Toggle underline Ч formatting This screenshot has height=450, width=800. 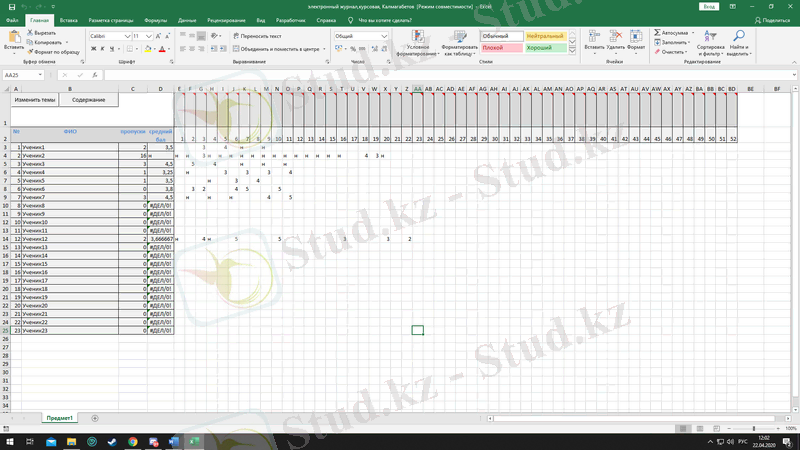(x=112, y=49)
